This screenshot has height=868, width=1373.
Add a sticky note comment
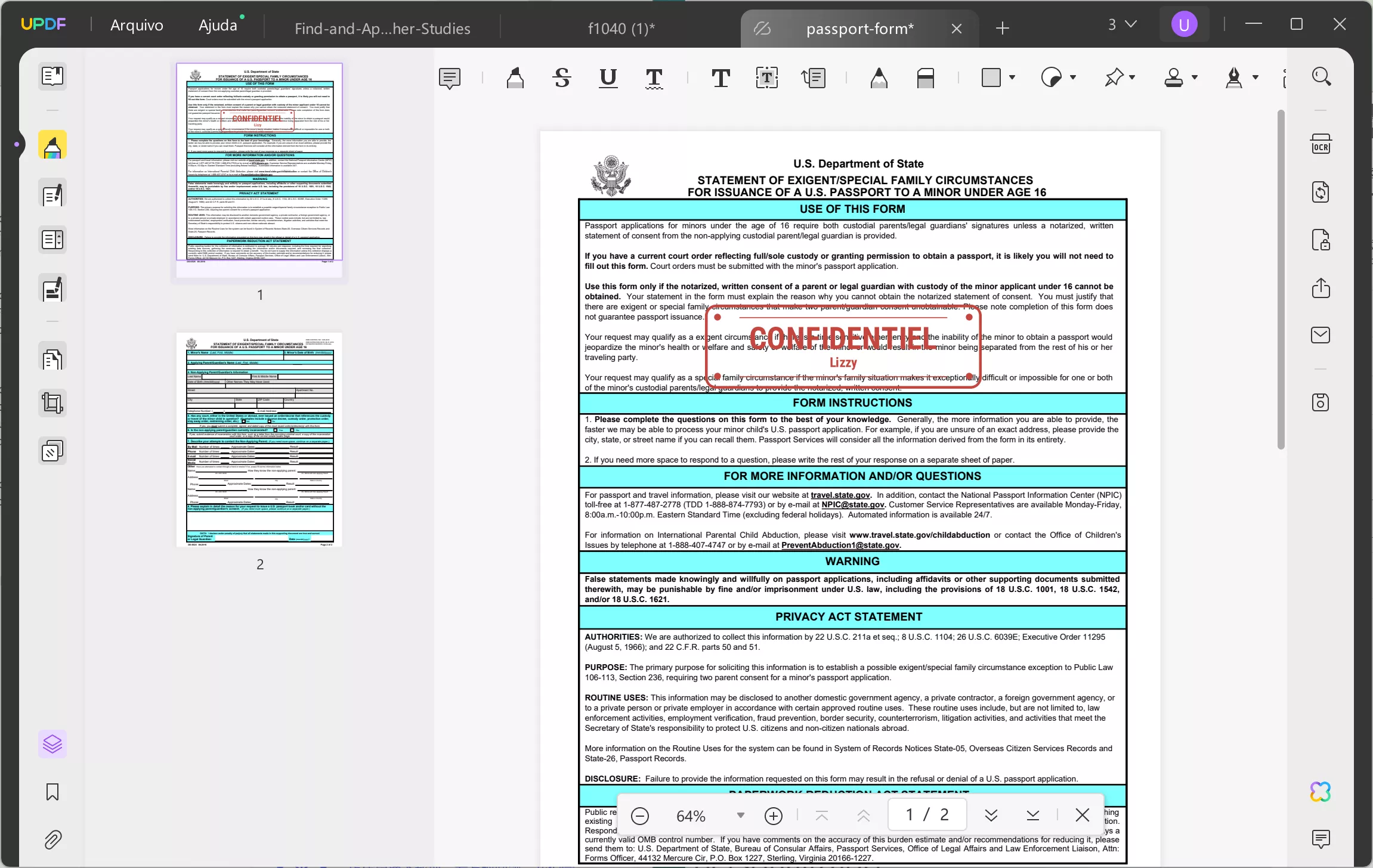[x=449, y=78]
